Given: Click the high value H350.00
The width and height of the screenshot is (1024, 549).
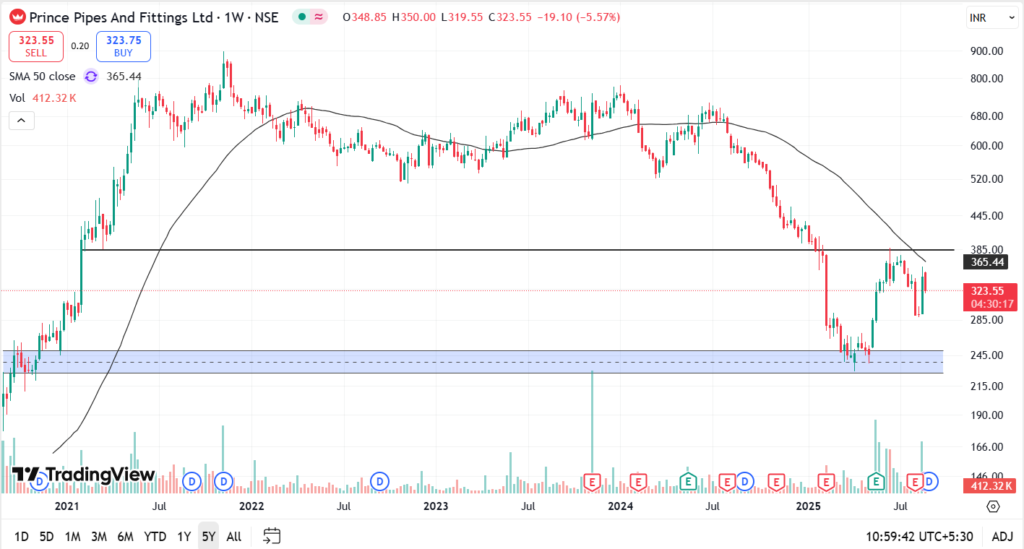Looking at the screenshot, I should click(x=413, y=18).
